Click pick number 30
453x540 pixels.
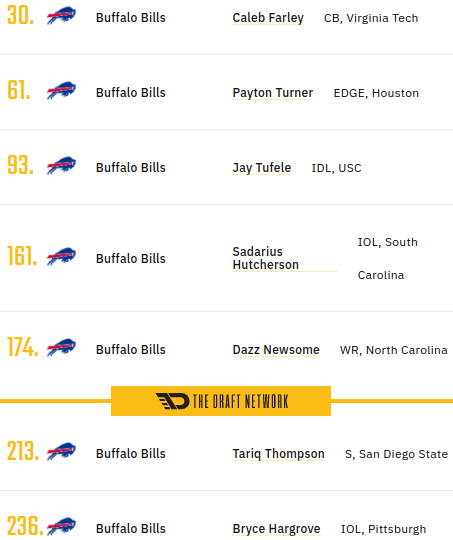pos(20,16)
